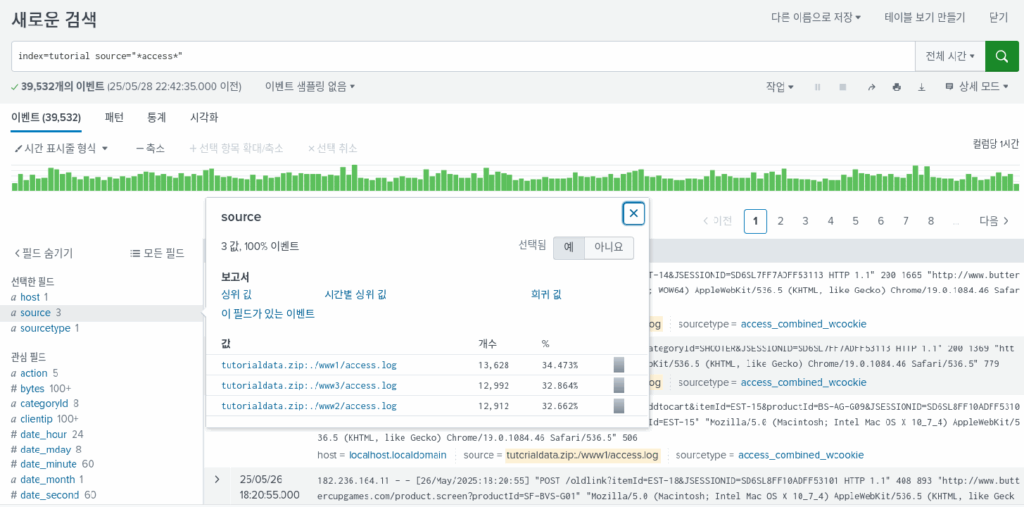This screenshot has width=1024, height=507.
Task: Click localhost.localdomain host value
Action: coord(398,455)
